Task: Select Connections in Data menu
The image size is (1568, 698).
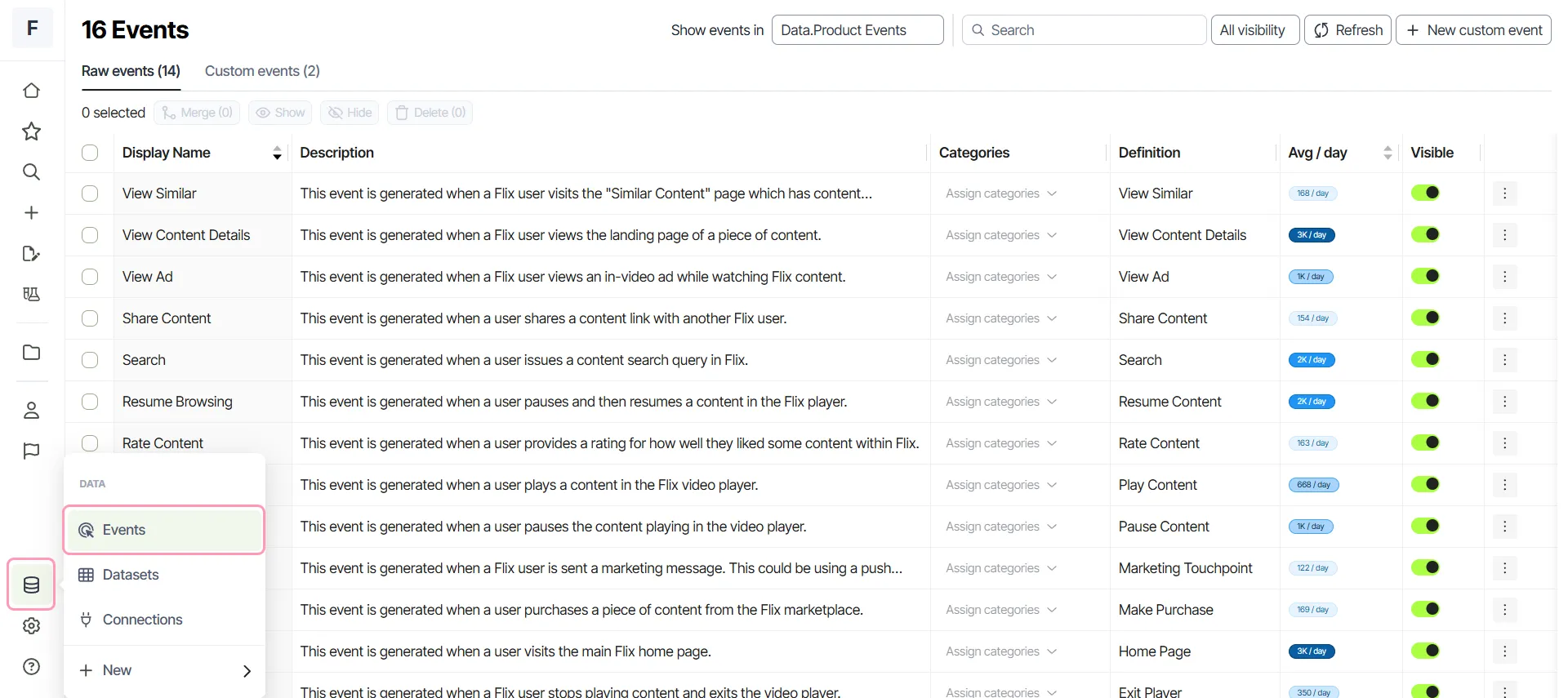Action: pos(164,620)
